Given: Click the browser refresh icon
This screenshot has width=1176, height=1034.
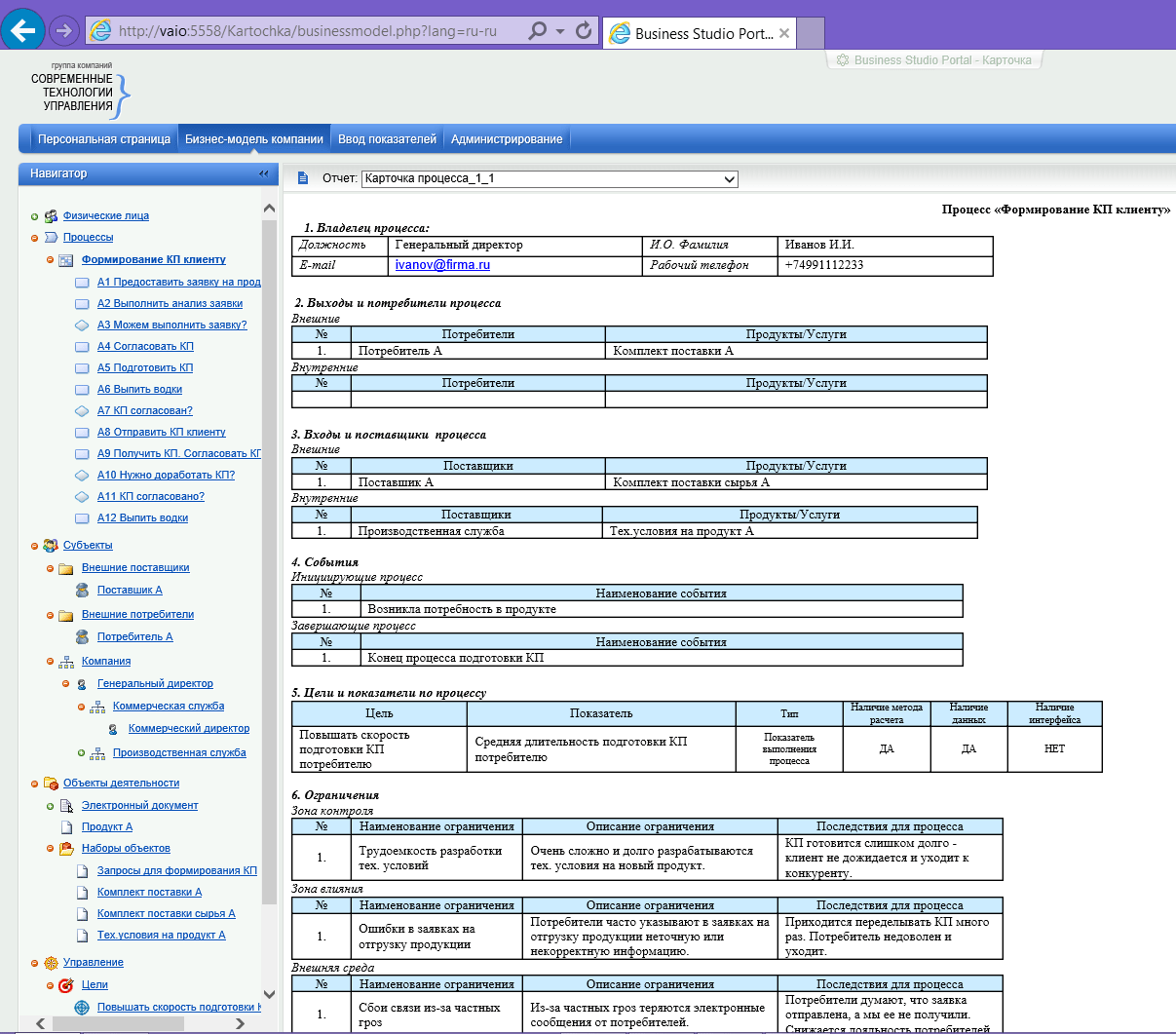Looking at the screenshot, I should pos(584,31).
